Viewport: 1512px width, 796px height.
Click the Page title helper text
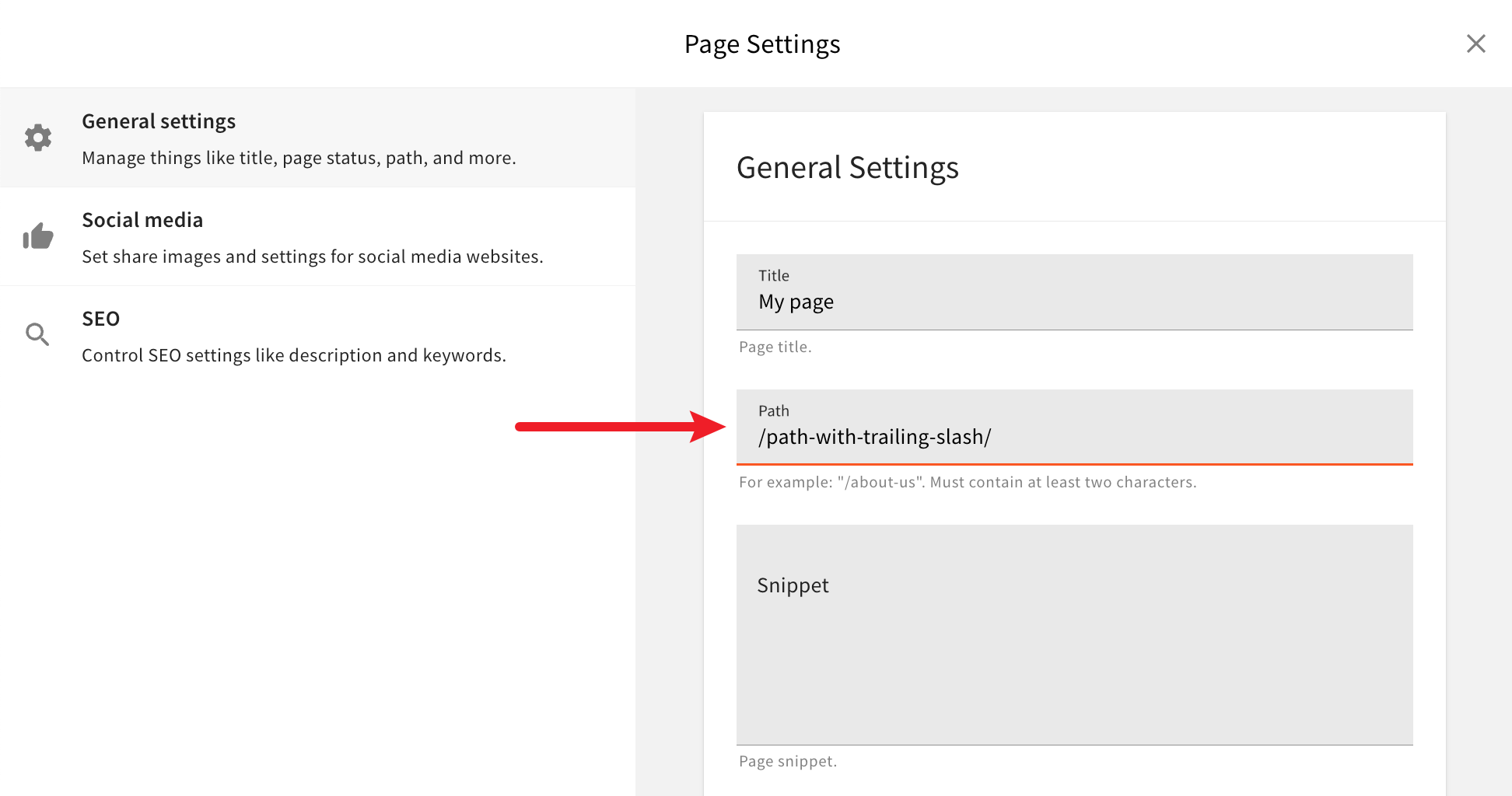point(775,347)
